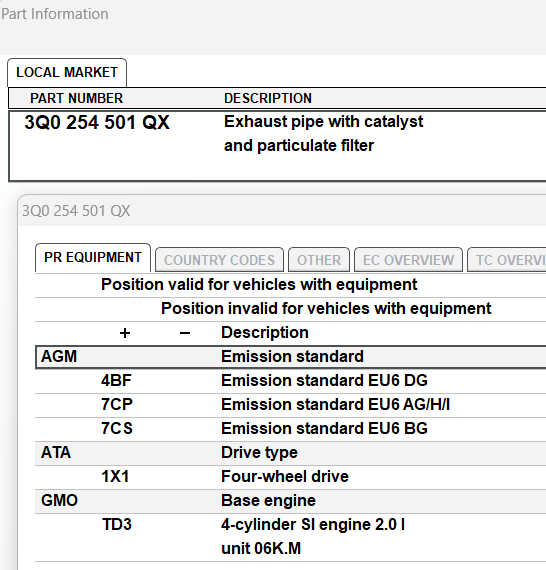Select the TD3 4-cylinder SI engine row

[x=291, y=537]
